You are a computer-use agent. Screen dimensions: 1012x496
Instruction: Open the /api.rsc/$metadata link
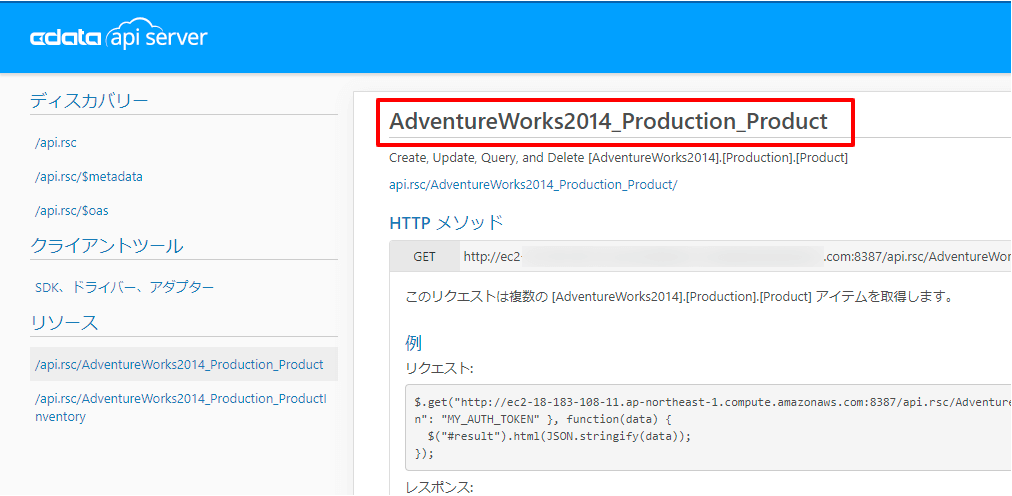[89, 177]
